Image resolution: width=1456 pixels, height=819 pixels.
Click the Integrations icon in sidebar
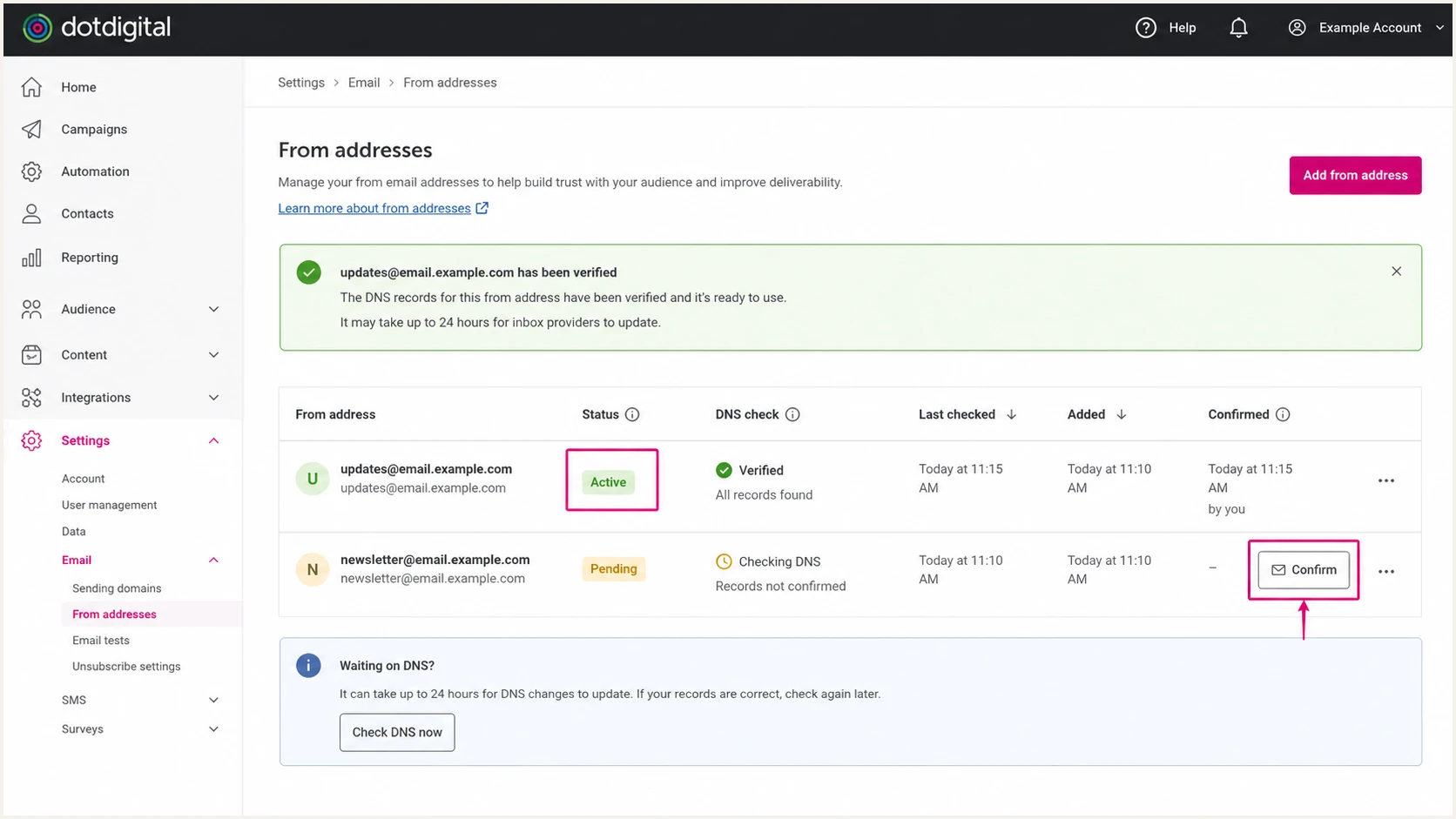pyautogui.click(x=31, y=398)
